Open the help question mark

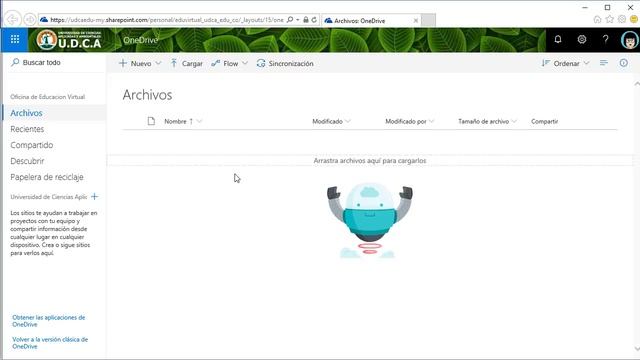click(x=605, y=40)
